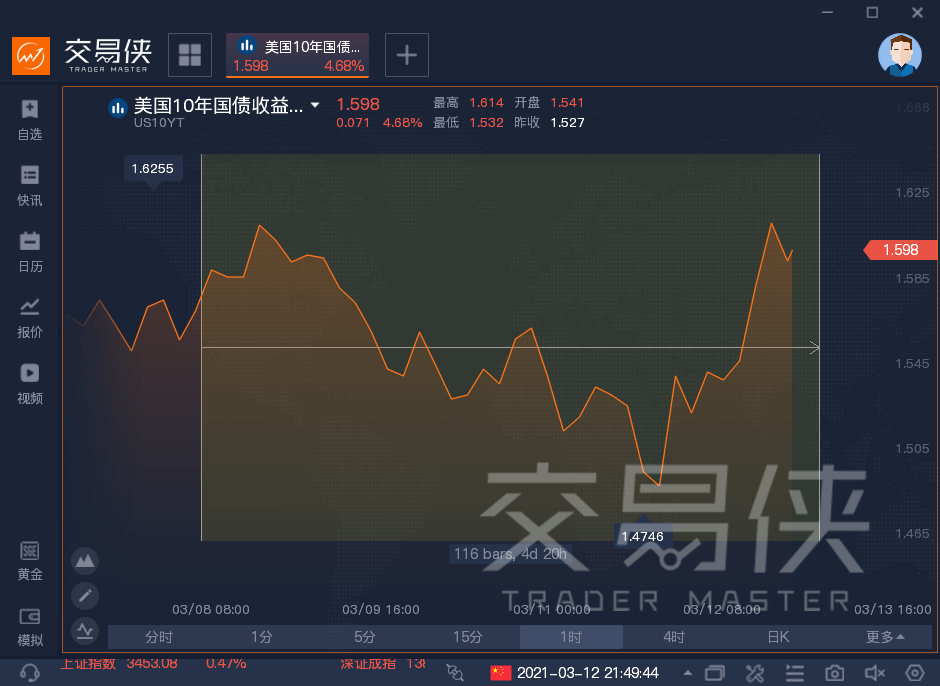This screenshot has height=686, width=940.
Task: Click the 上证指数 ticker in status bar
Action: 88,663
